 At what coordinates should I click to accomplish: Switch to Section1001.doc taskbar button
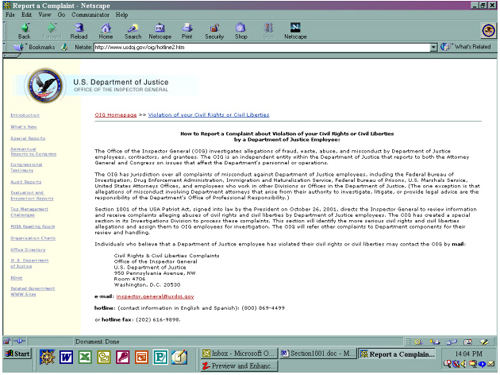coord(317,353)
